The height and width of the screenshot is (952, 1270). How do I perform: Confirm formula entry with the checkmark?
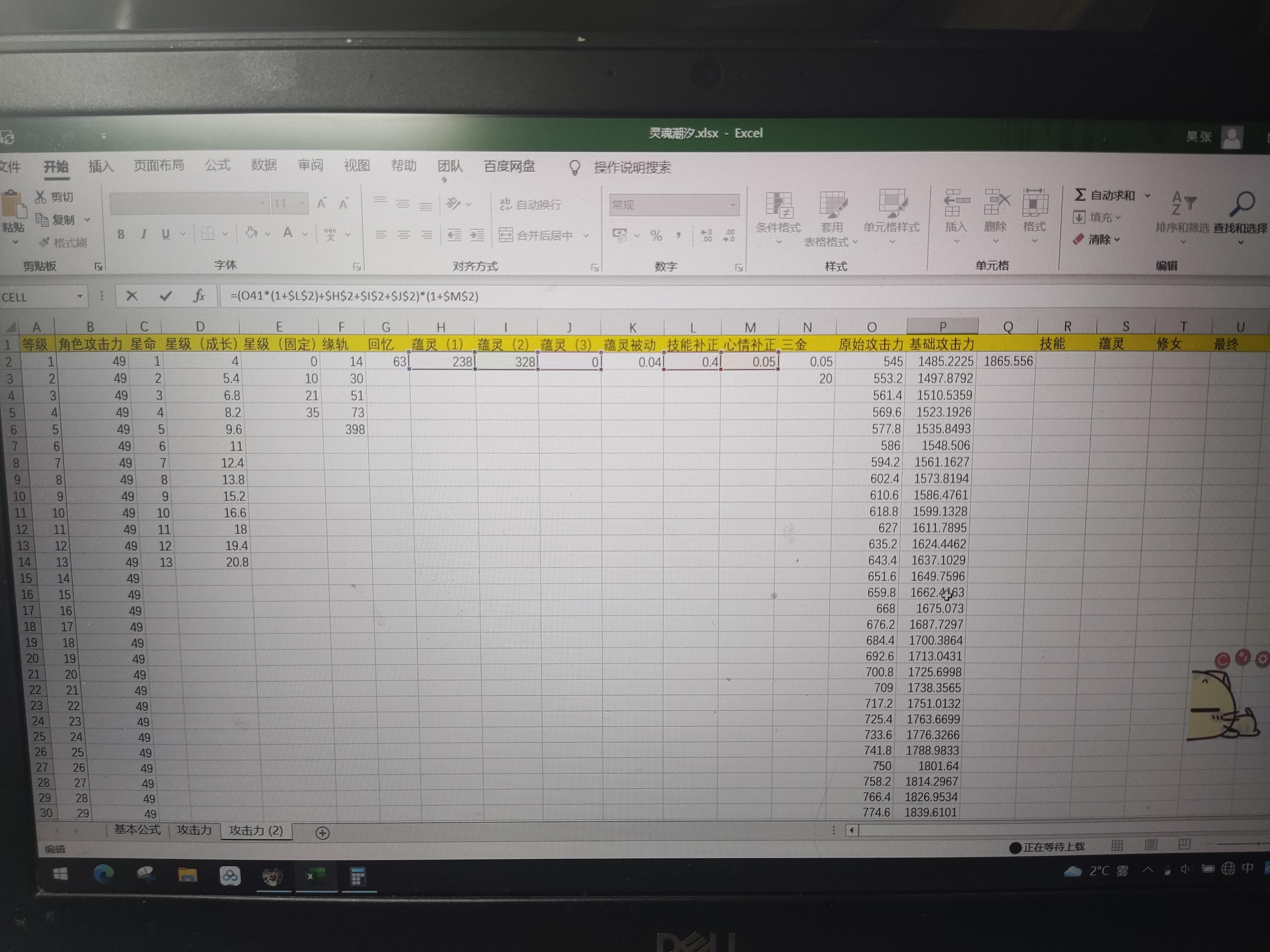[166, 296]
